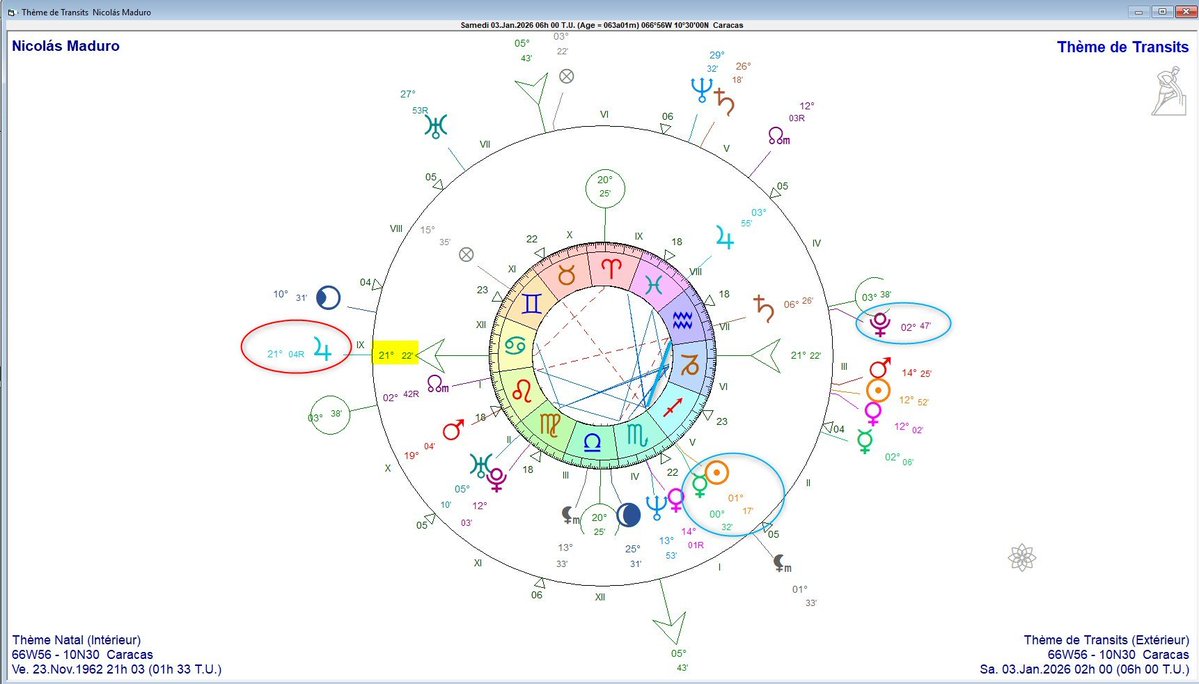This screenshot has width=1199, height=684.
Task: Click natal Uranus glyph at 05°10'
Action: point(481,465)
